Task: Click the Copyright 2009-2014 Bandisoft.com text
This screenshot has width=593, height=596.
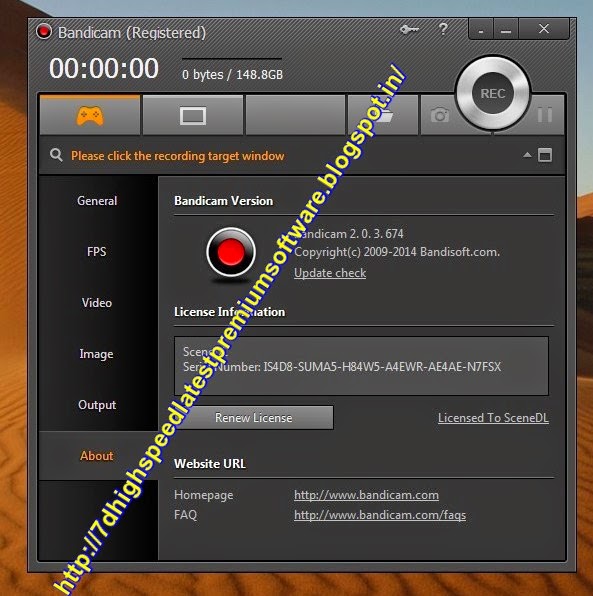Action: pos(397,252)
